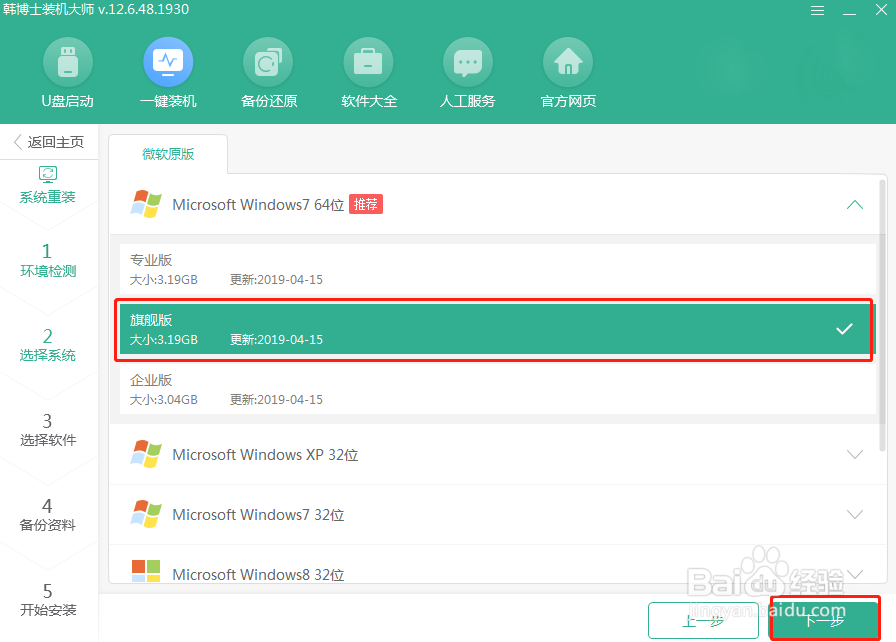The width and height of the screenshot is (896, 642).
Task: Click the system list vertical scrollbar
Action: [x=882, y=315]
